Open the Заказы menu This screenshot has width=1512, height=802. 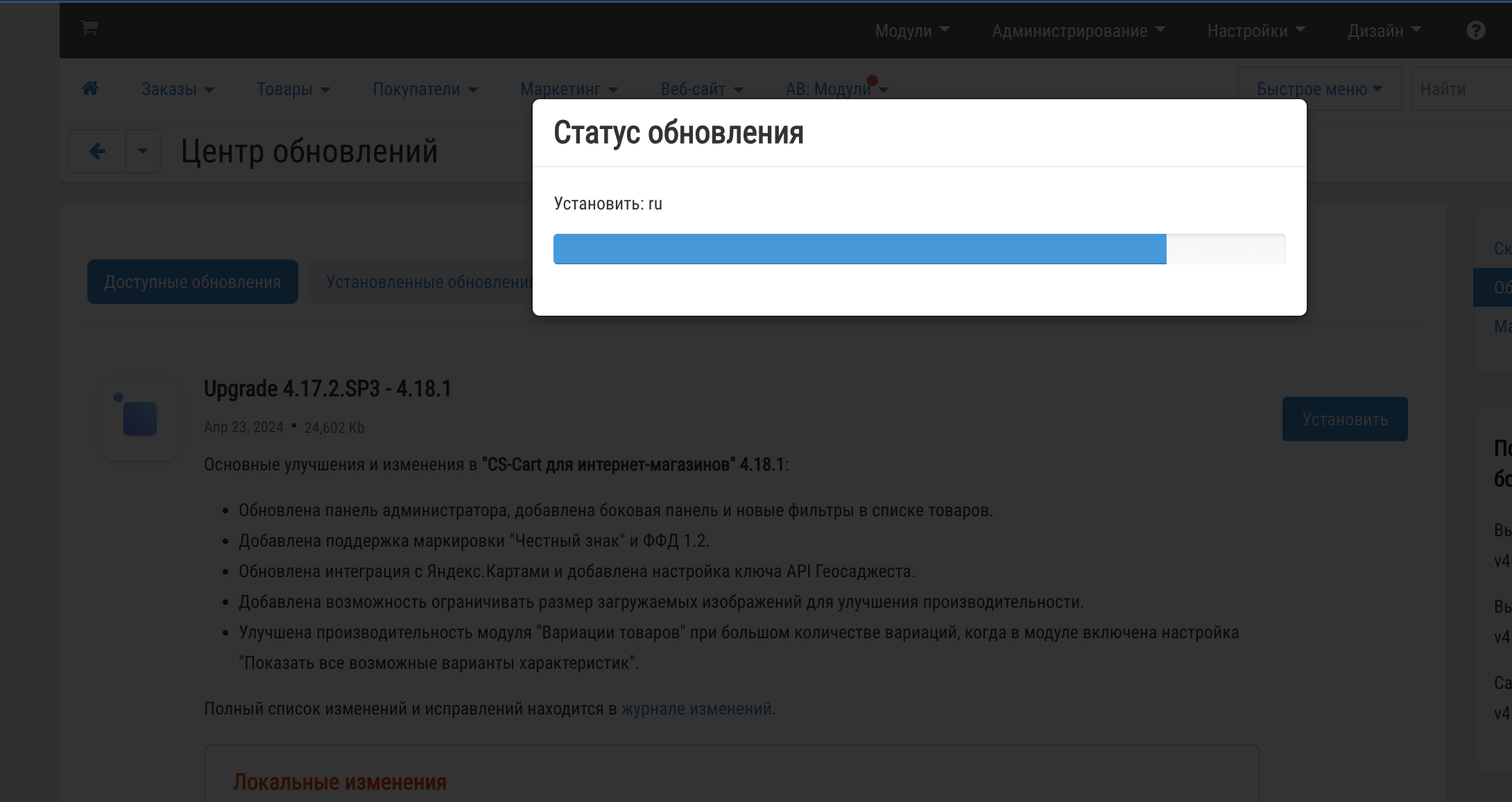pyautogui.click(x=178, y=89)
